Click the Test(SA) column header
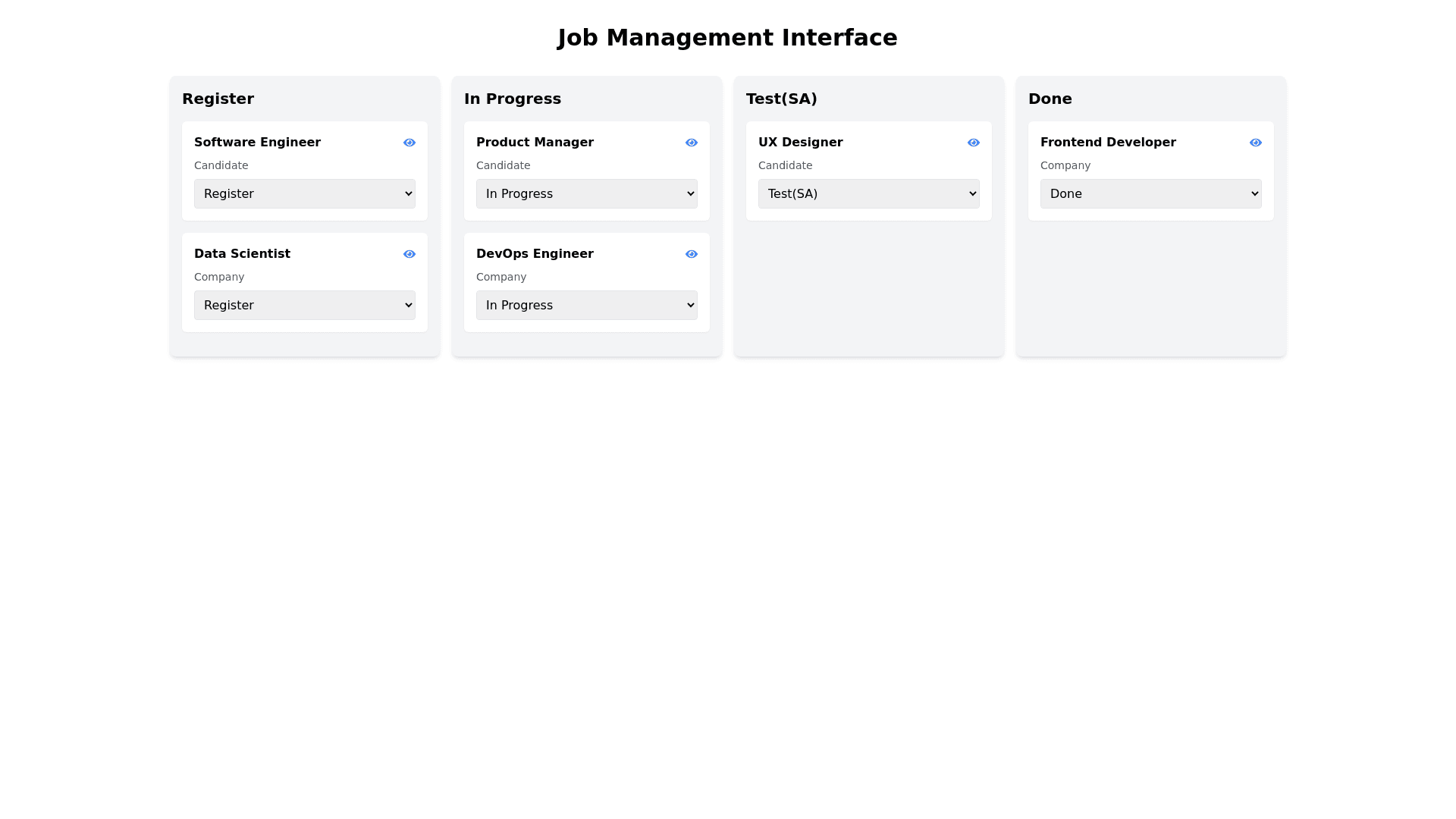 tap(781, 99)
